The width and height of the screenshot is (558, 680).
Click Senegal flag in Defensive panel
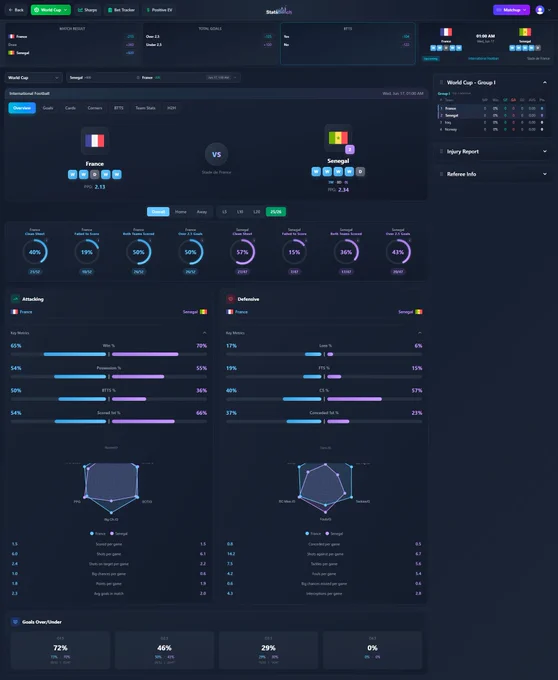click(419, 312)
